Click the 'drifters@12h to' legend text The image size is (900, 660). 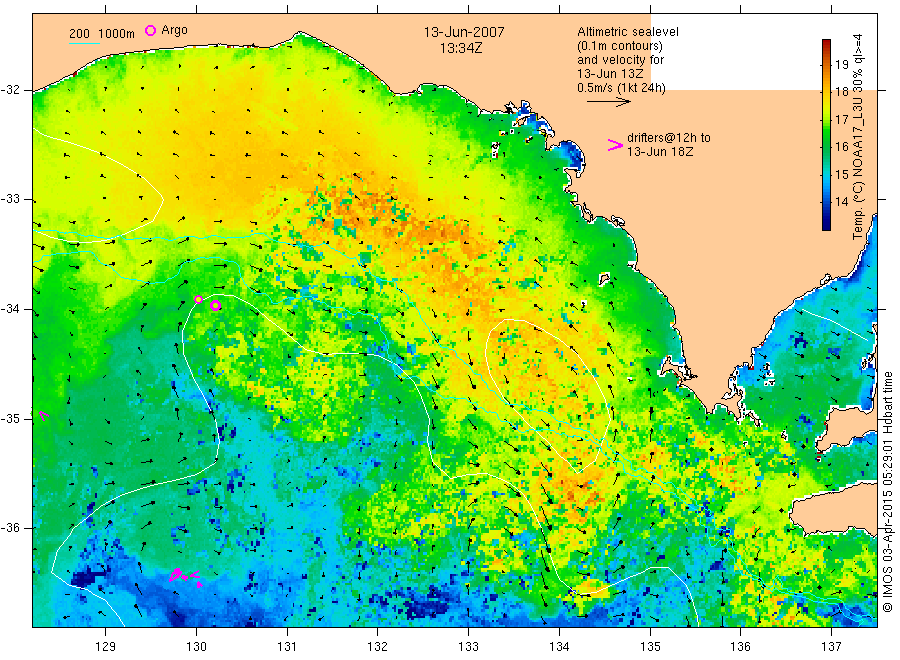669,138
